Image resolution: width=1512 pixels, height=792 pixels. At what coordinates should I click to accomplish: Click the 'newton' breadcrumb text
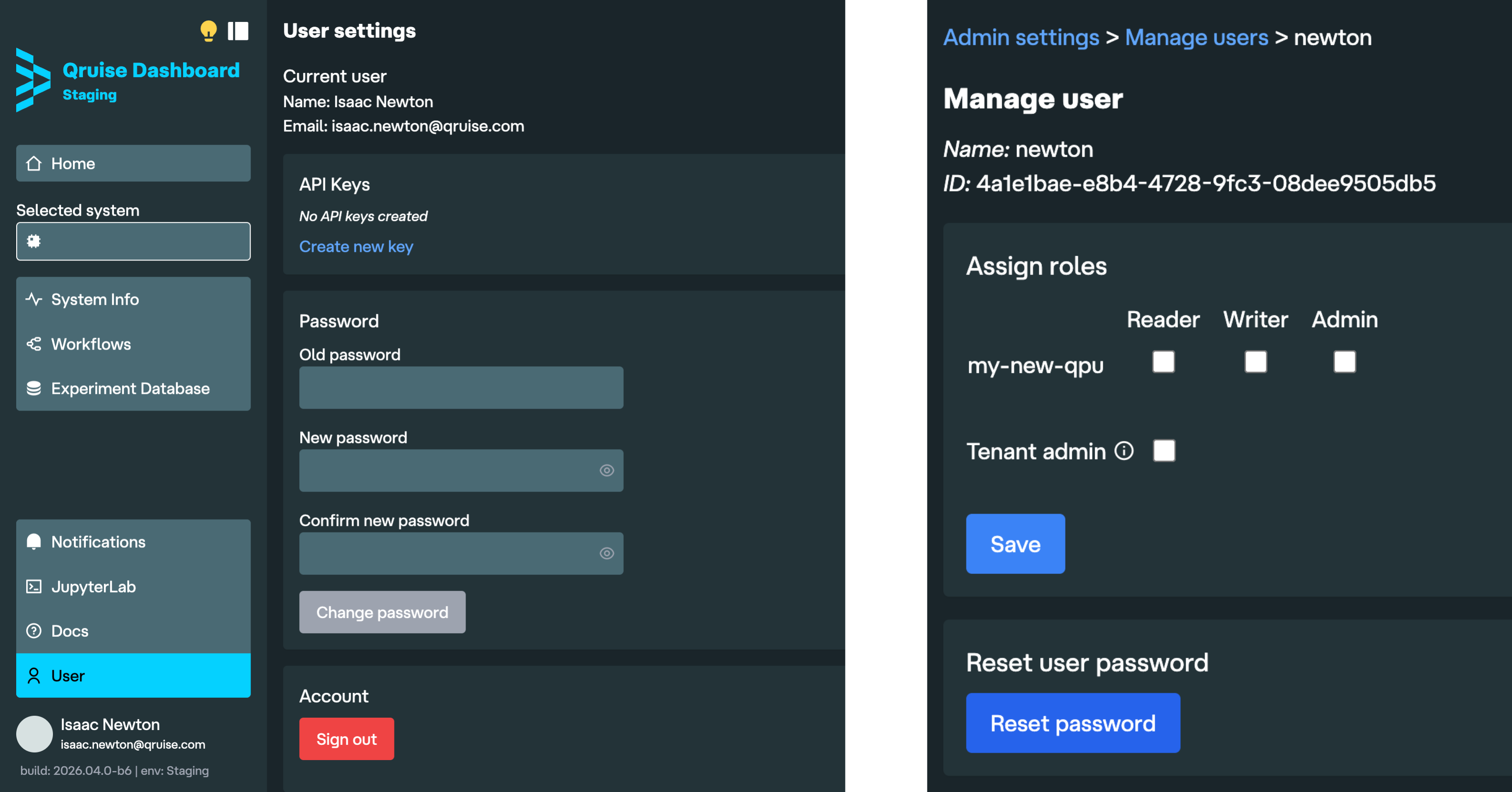pos(1332,38)
